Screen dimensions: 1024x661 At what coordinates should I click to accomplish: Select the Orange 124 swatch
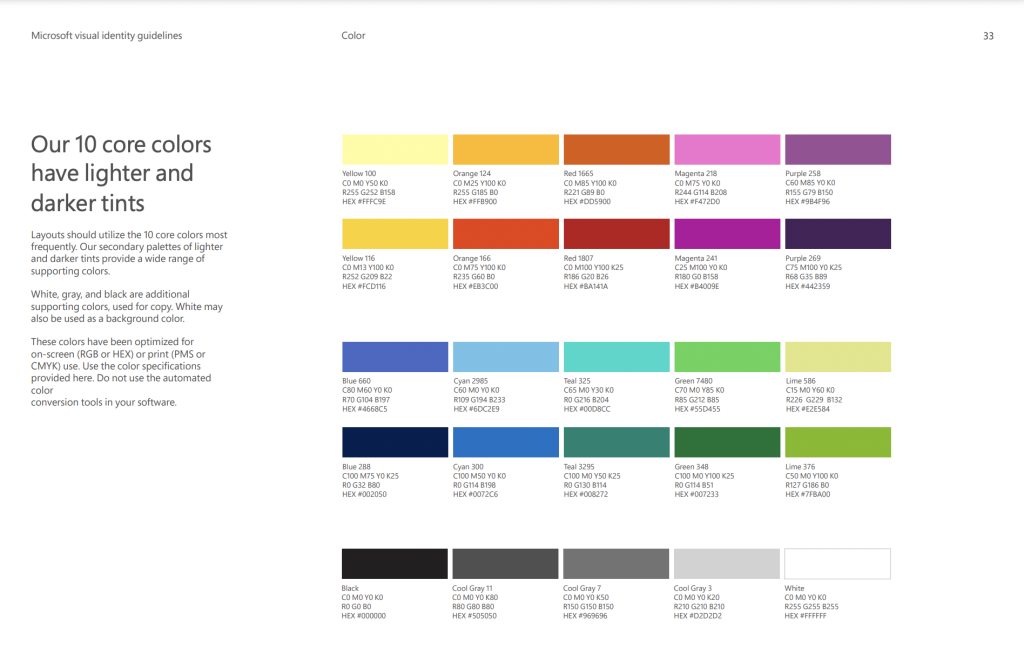[505, 150]
